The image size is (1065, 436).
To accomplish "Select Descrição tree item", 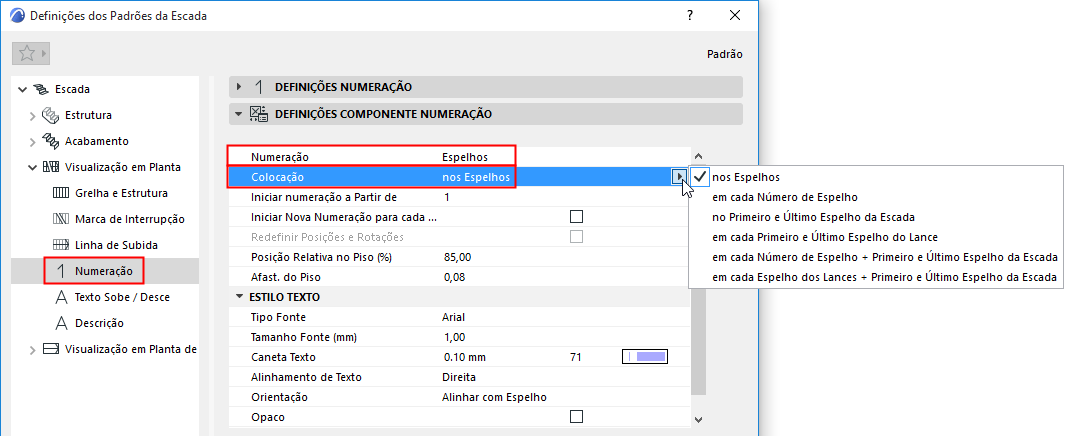I will [x=99, y=323].
